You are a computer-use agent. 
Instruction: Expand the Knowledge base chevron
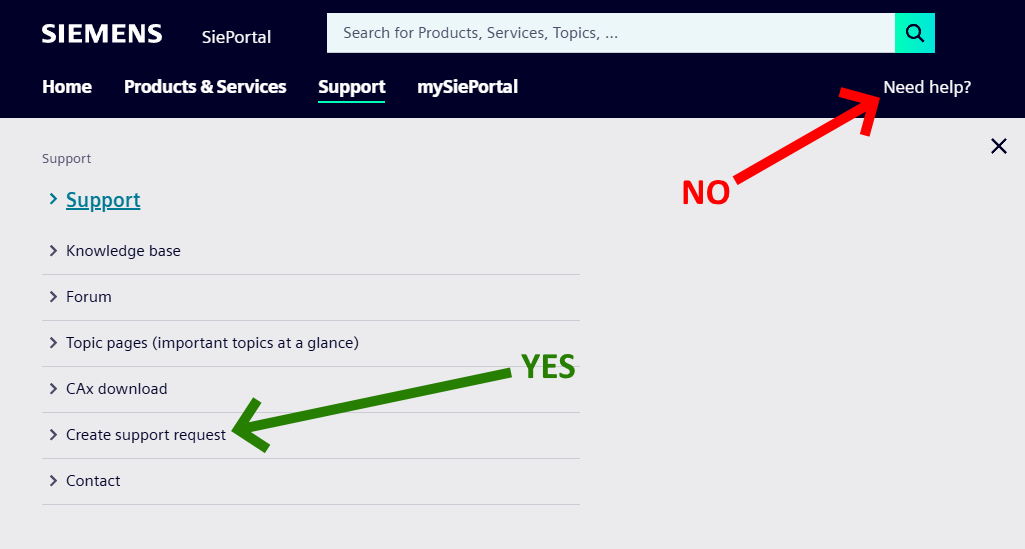point(53,251)
